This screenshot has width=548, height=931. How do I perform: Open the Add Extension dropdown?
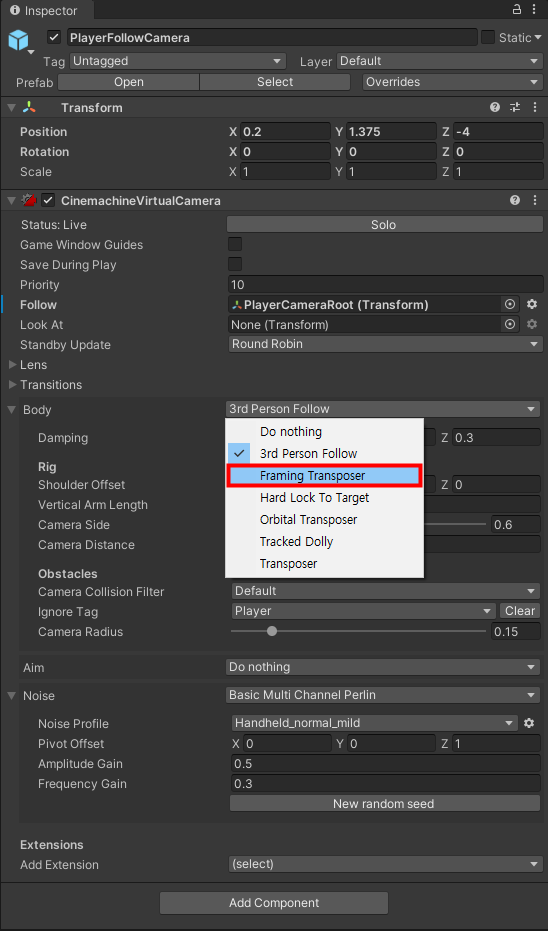(385, 864)
